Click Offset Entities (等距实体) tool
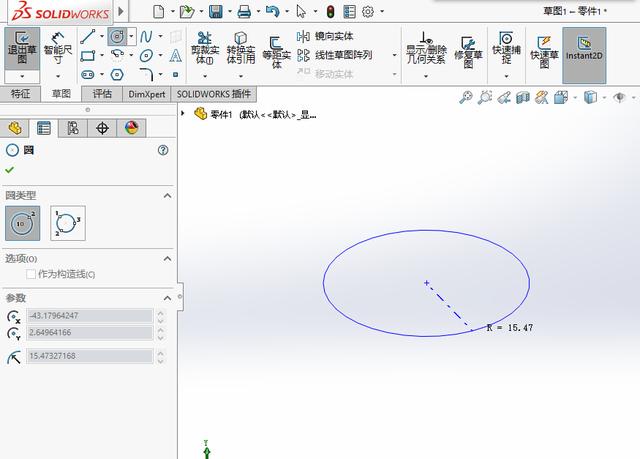 (x=276, y=52)
